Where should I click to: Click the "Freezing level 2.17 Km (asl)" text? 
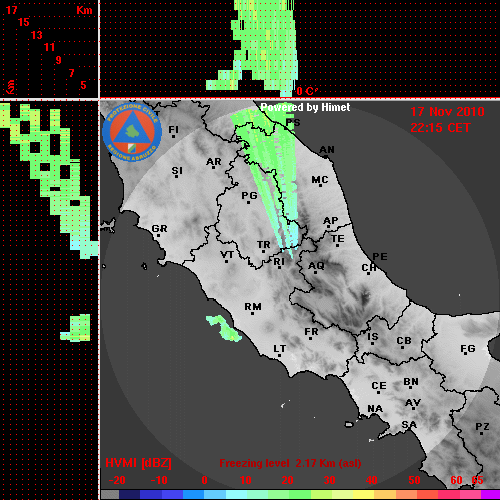[x=290, y=463]
